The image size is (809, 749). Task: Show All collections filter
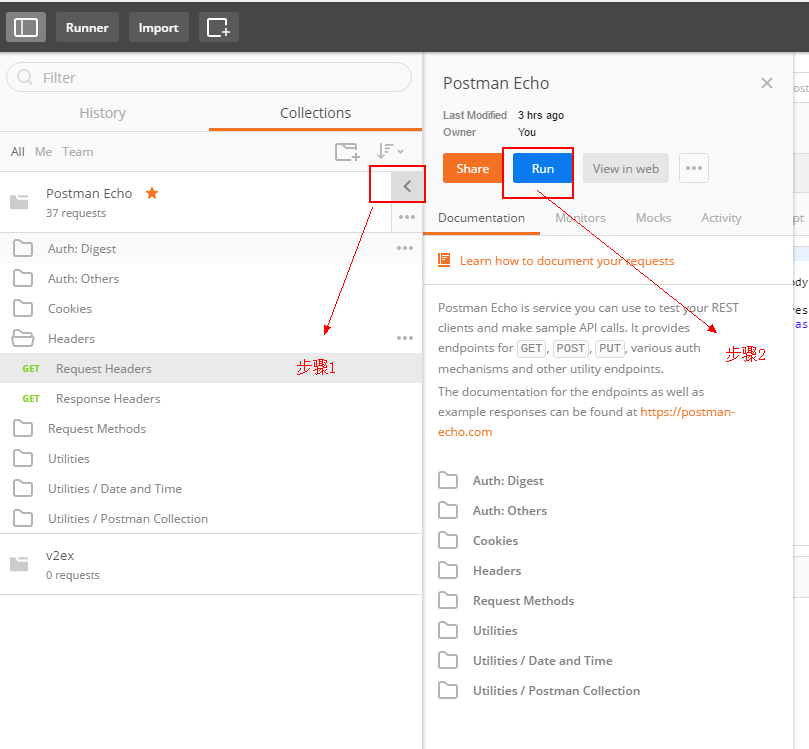[x=18, y=152]
